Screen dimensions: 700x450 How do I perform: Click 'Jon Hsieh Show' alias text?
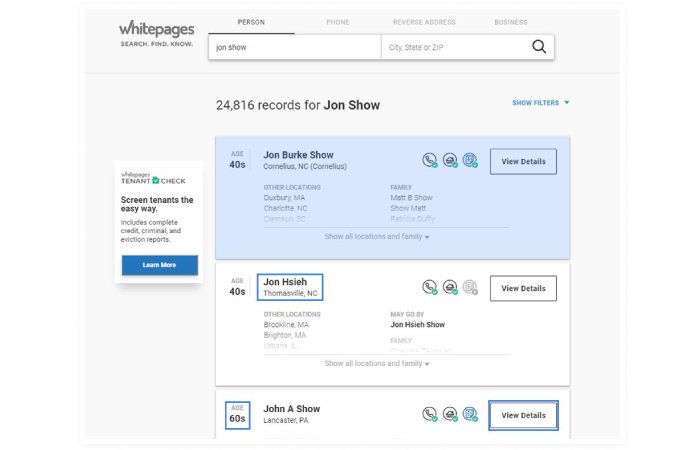pos(417,325)
